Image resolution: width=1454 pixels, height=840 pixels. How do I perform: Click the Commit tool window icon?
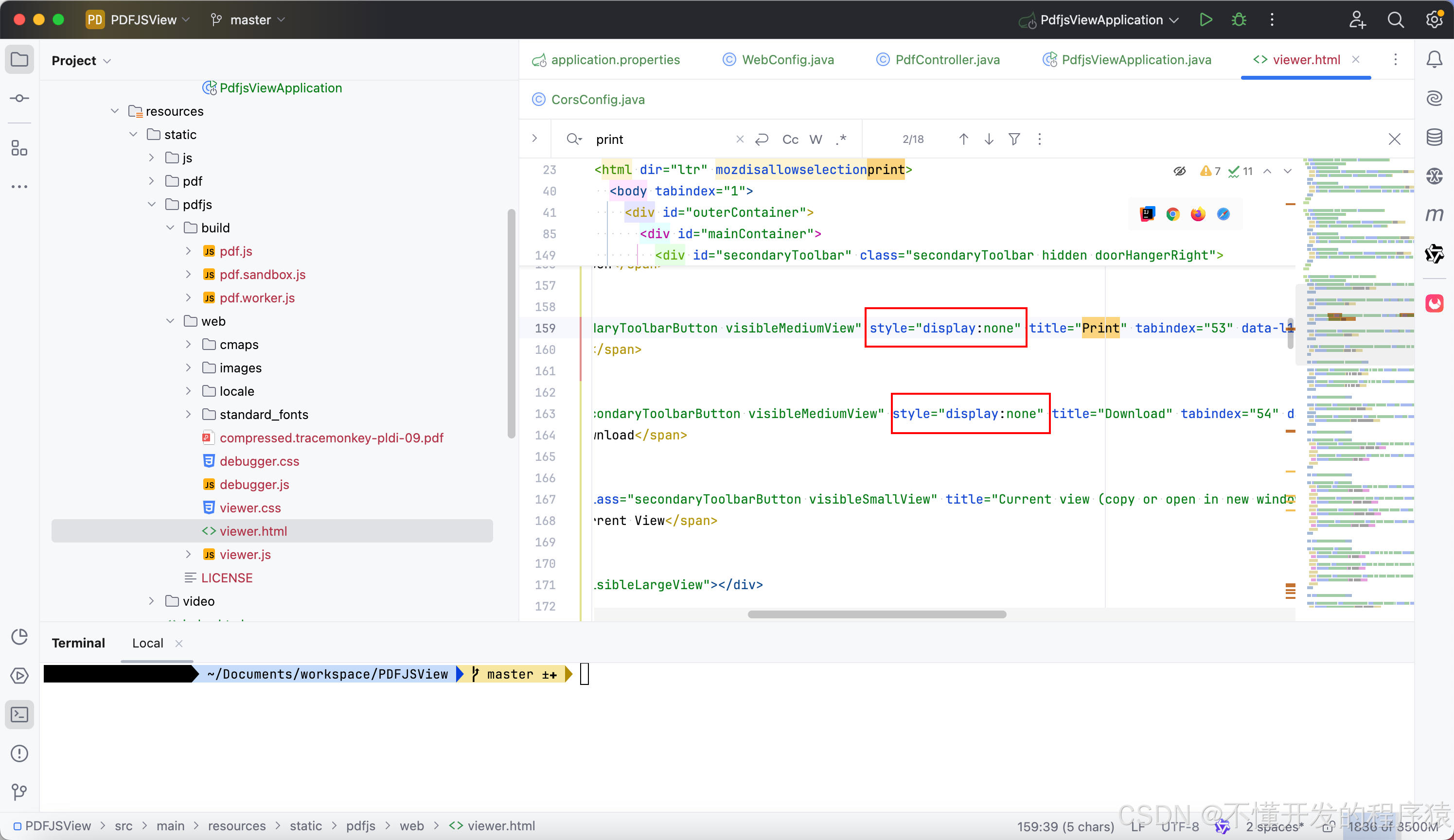(19, 98)
